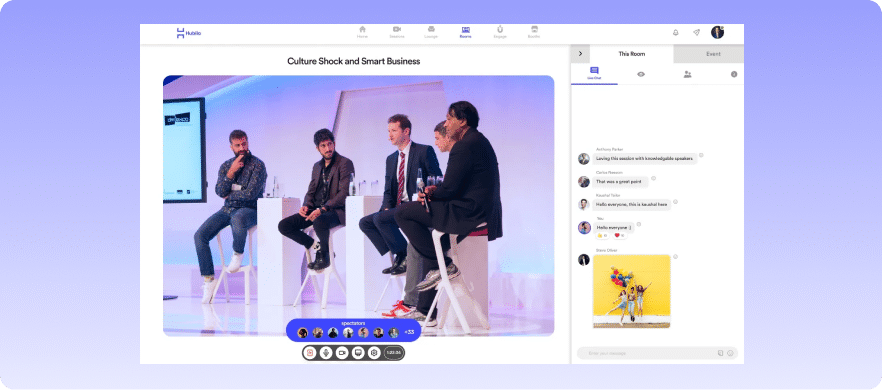Screen dimensions: 882x390
Task: Open the Booths navigation icon
Action: pyautogui.click(x=534, y=32)
